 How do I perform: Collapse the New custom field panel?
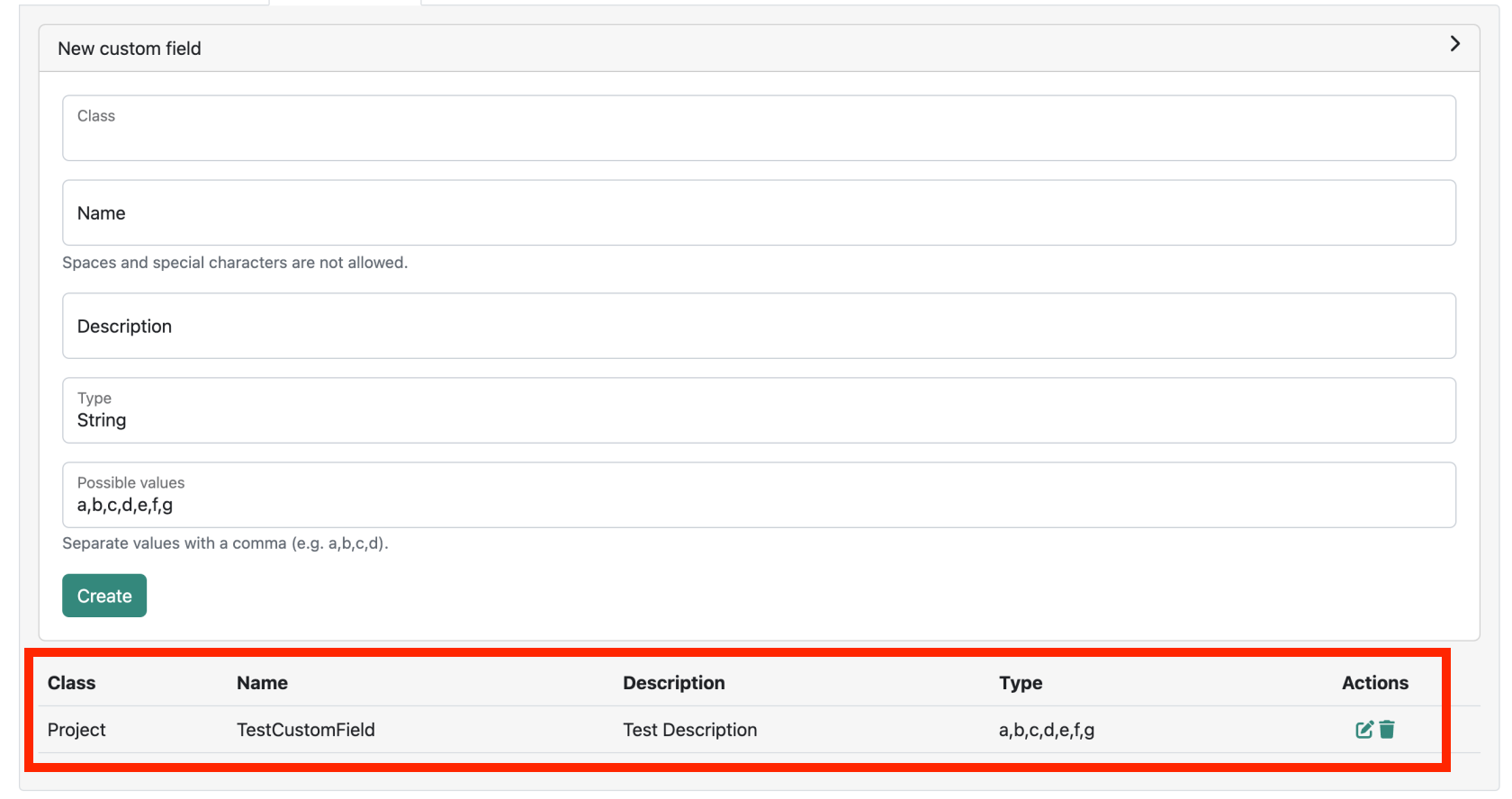[1454, 44]
